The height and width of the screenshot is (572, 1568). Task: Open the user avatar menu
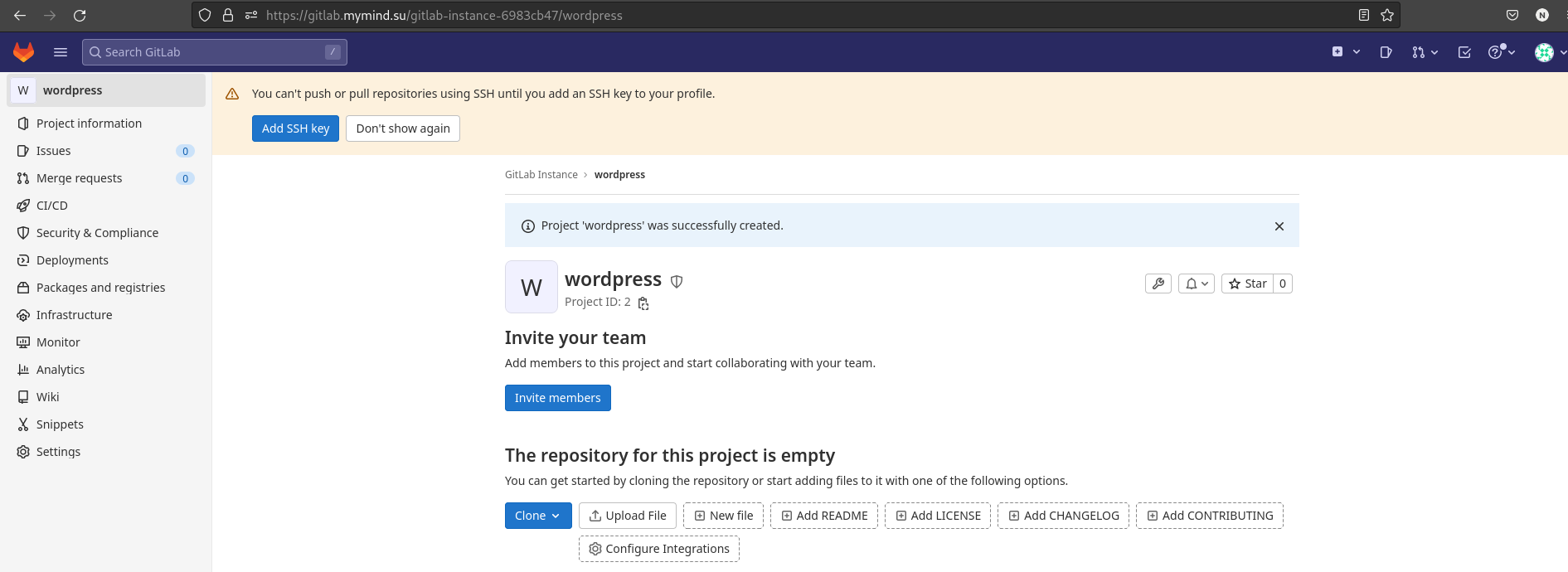[1549, 52]
